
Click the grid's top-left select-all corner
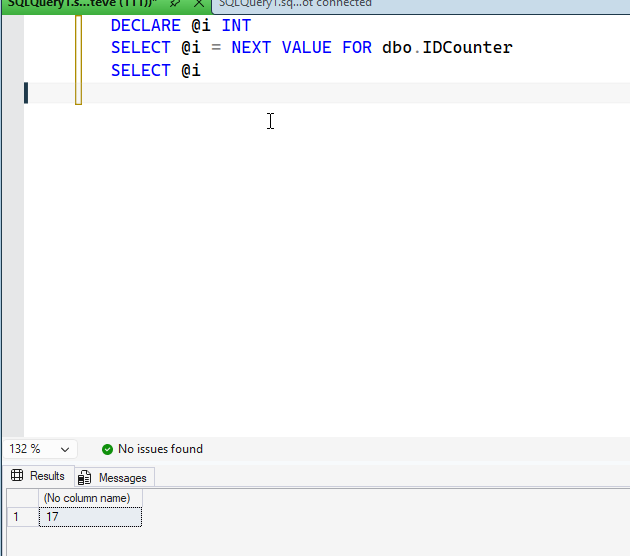click(21, 498)
